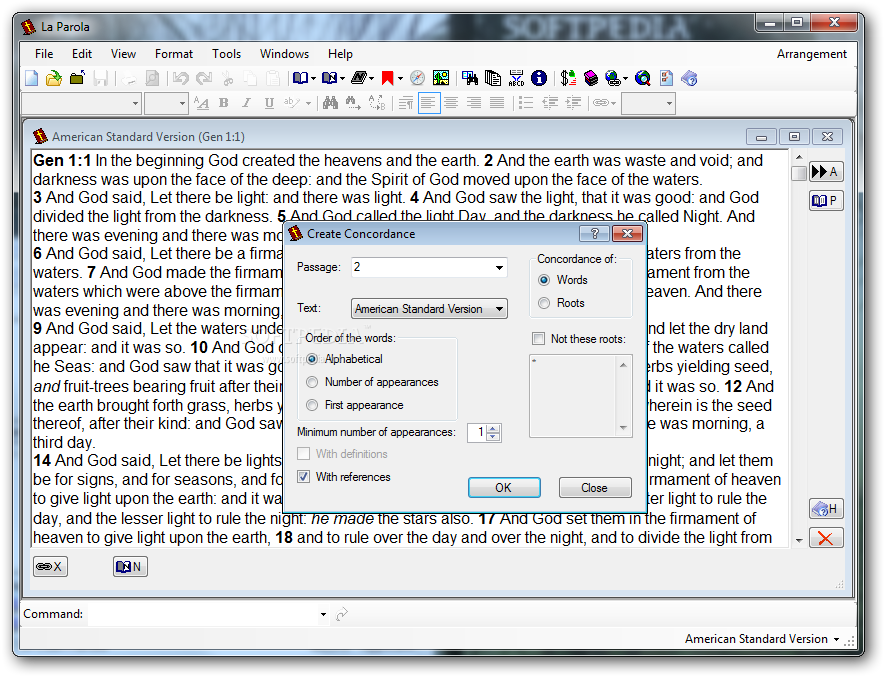Viewport: 885px width, 677px height.
Task: Select justified text alignment
Action: (x=497, y=103)
